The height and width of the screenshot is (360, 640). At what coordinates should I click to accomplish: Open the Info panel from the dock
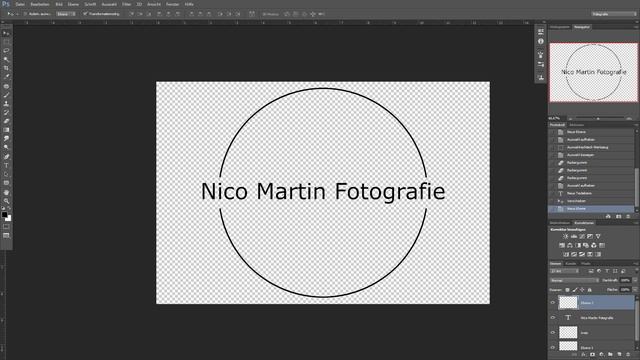coord(541,42)
